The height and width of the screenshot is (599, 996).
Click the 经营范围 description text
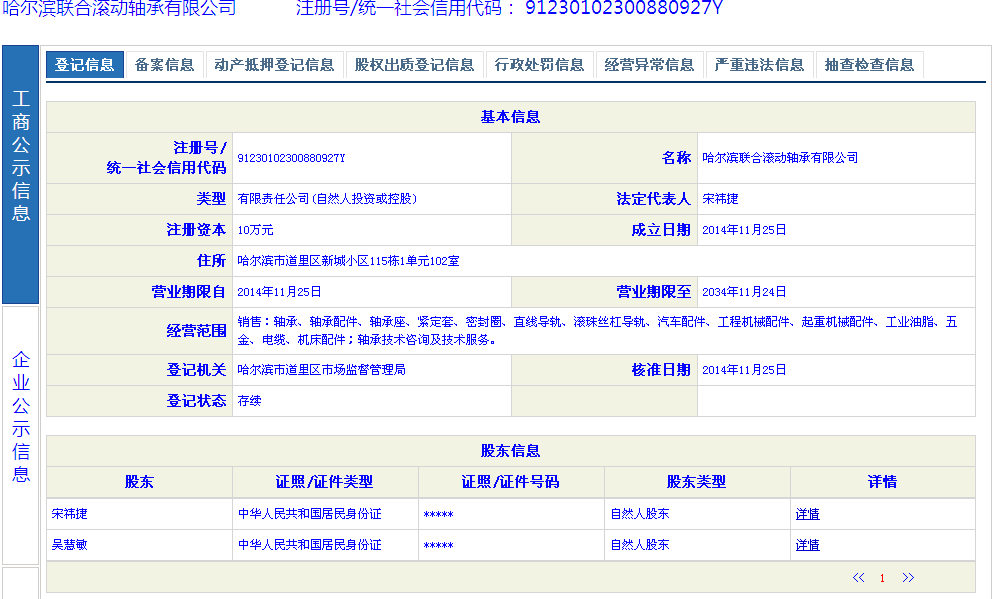coord(597,330)
